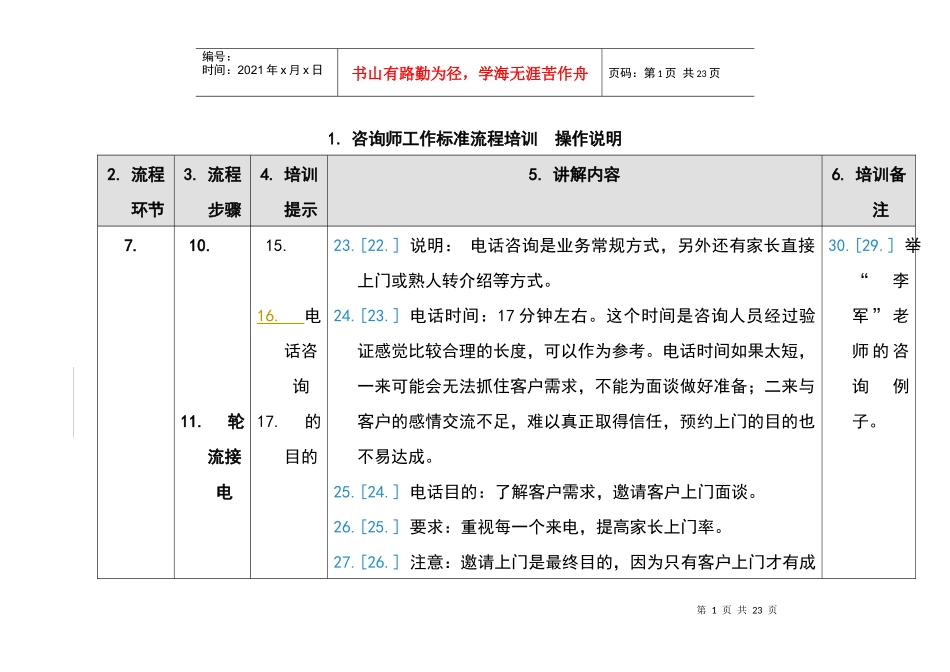Click the 流程环节 column header
The image size is (950, 672).
135,192
